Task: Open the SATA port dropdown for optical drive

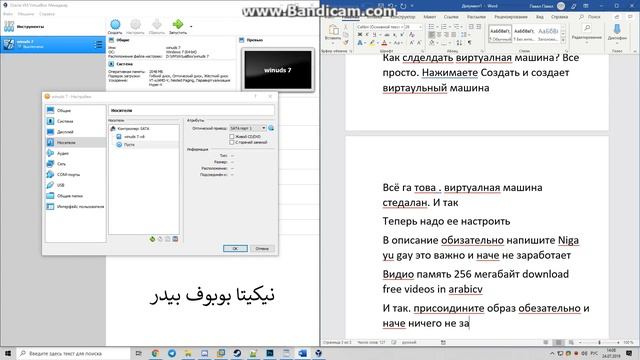Action: (x=248, y=128)
